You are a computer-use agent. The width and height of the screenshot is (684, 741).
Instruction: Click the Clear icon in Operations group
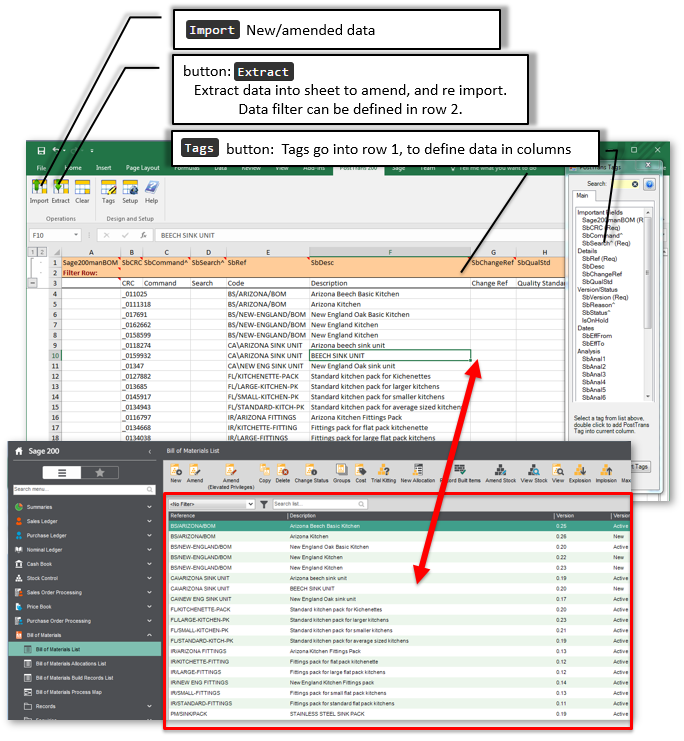pyautogui.click(x=82, y=188)
